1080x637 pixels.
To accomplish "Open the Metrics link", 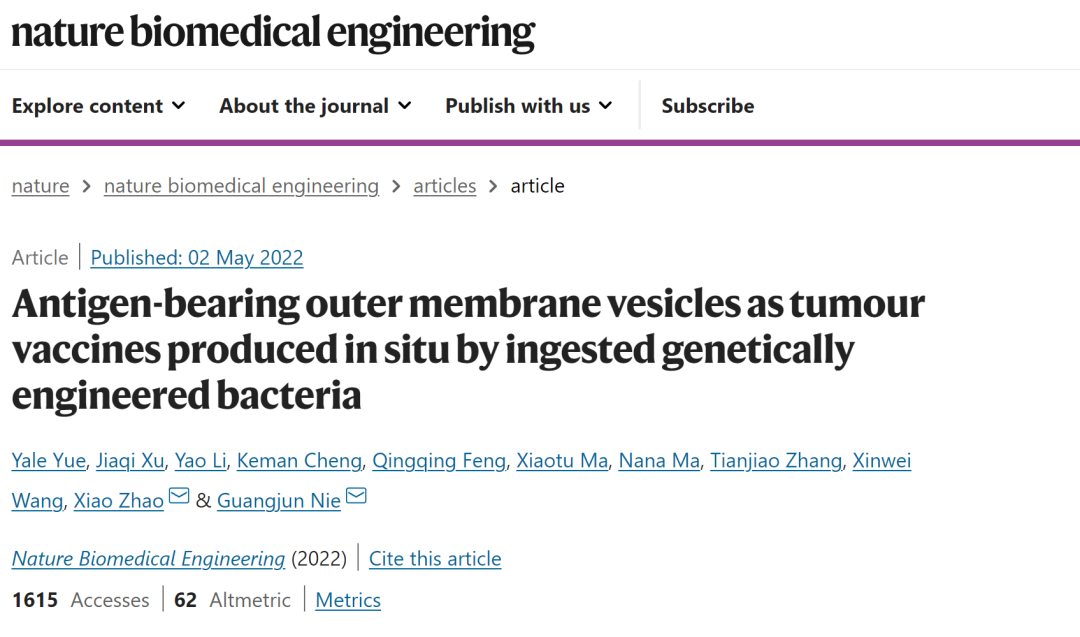I will click(348, 601).
